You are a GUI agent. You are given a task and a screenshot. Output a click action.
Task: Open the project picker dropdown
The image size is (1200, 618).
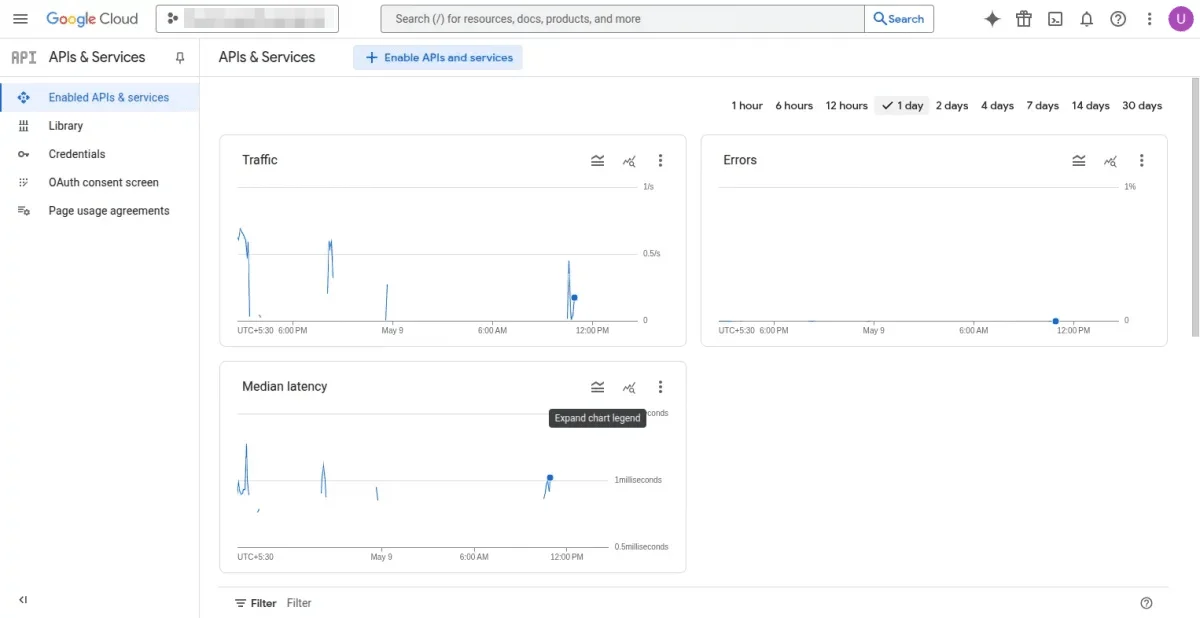(245, 18)
